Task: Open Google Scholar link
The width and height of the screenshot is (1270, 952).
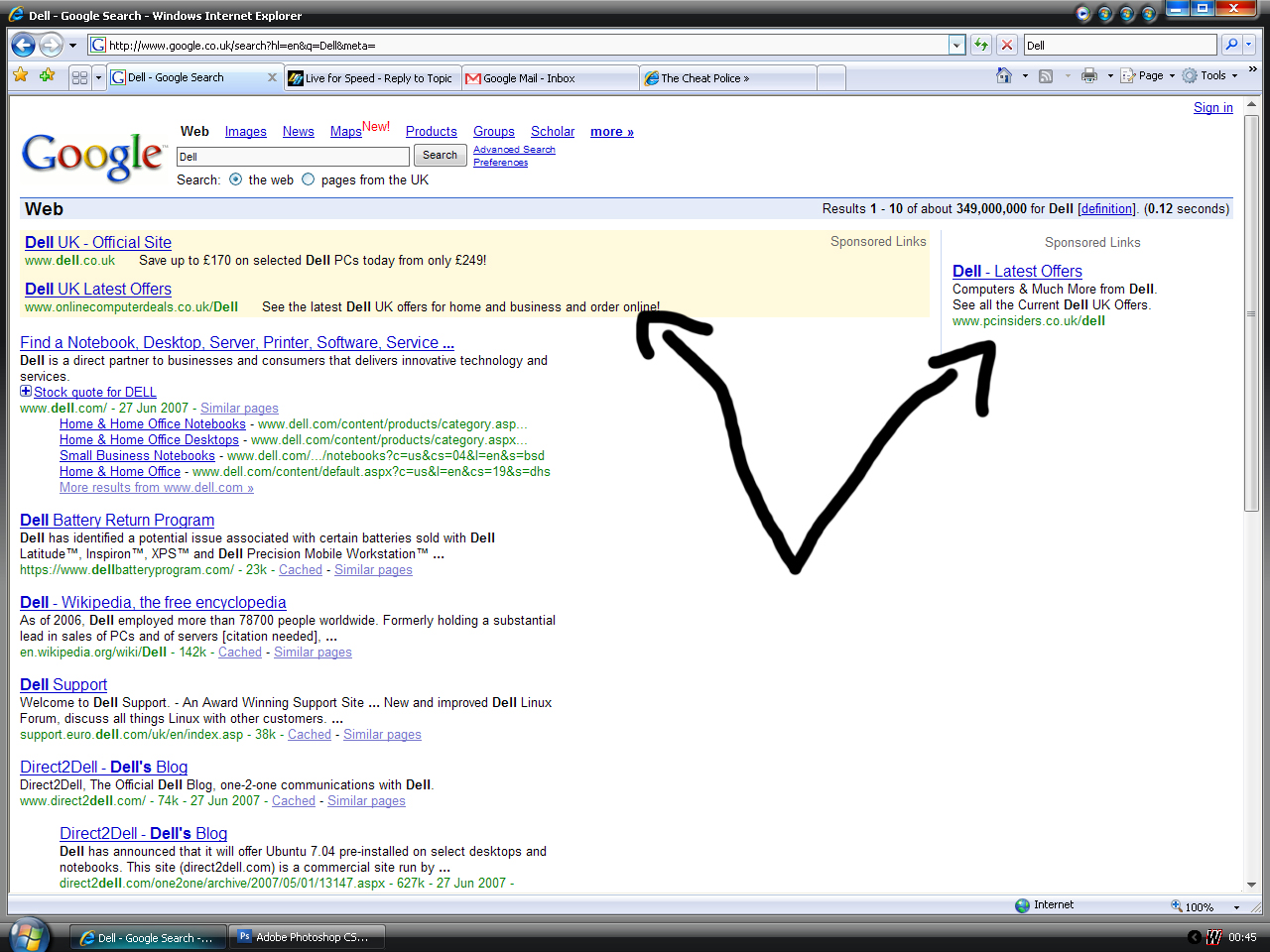Action: (x=553, y=132)
